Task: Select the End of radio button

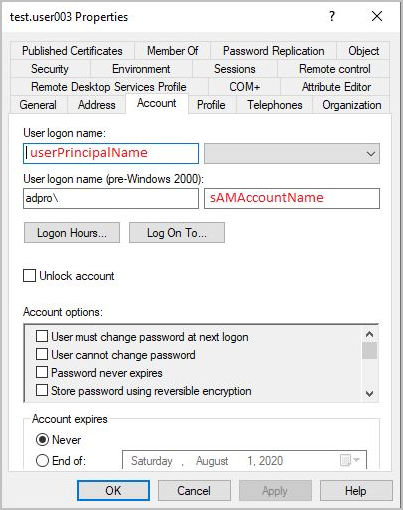Action: [42, 461]
